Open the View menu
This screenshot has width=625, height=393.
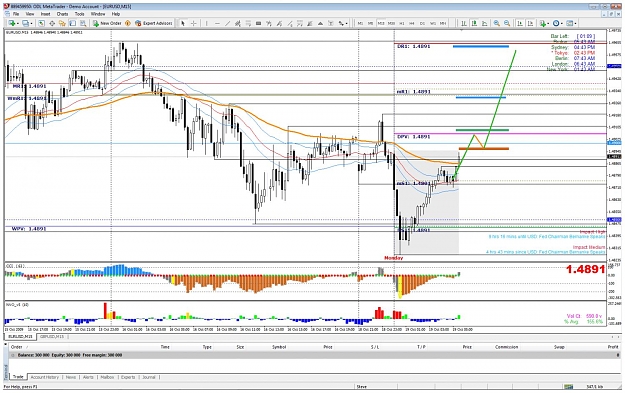pos(30,14)
